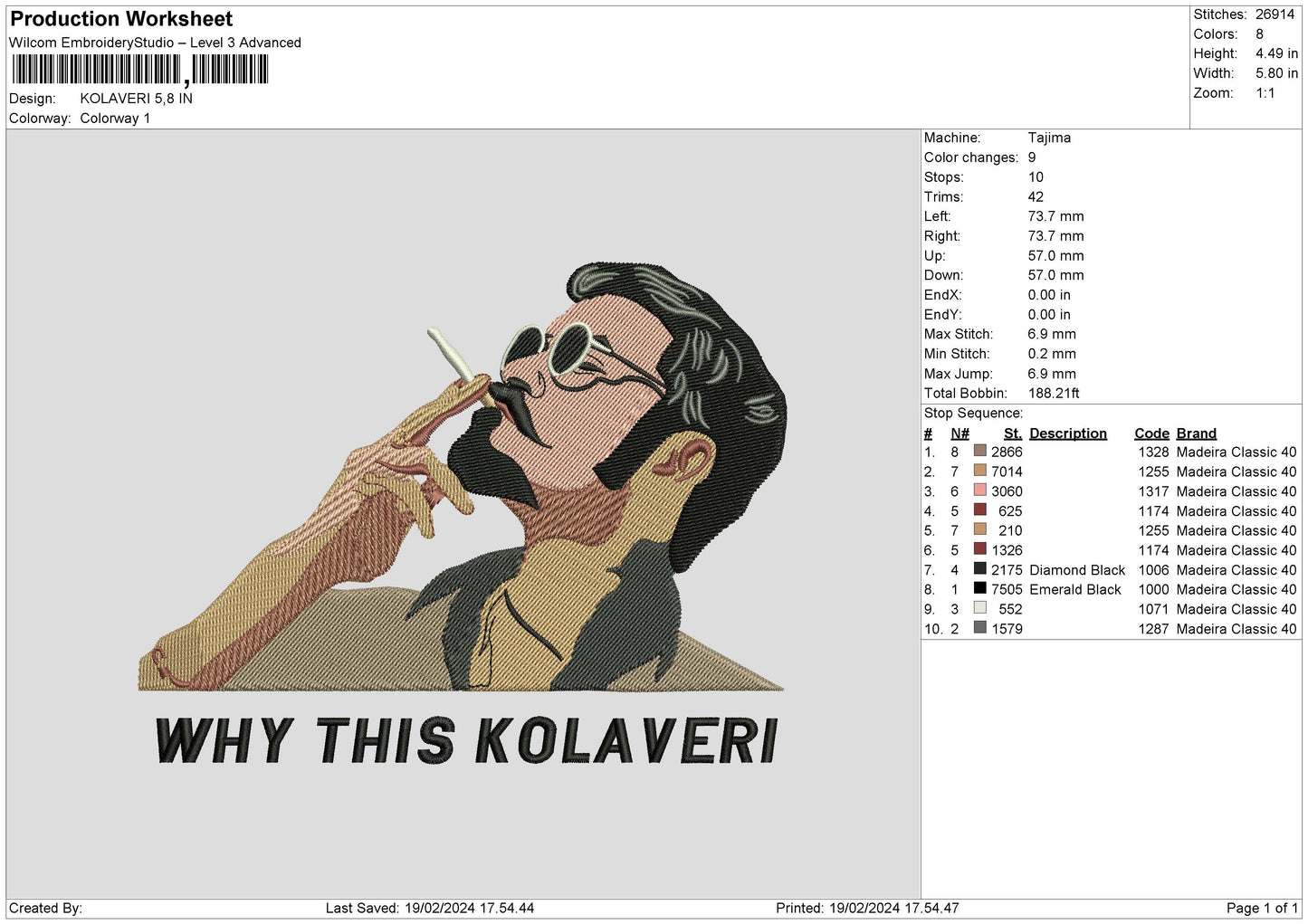Click the 'Production Worksheet' heading
The image size is (1308, 924).
point(121,19)
